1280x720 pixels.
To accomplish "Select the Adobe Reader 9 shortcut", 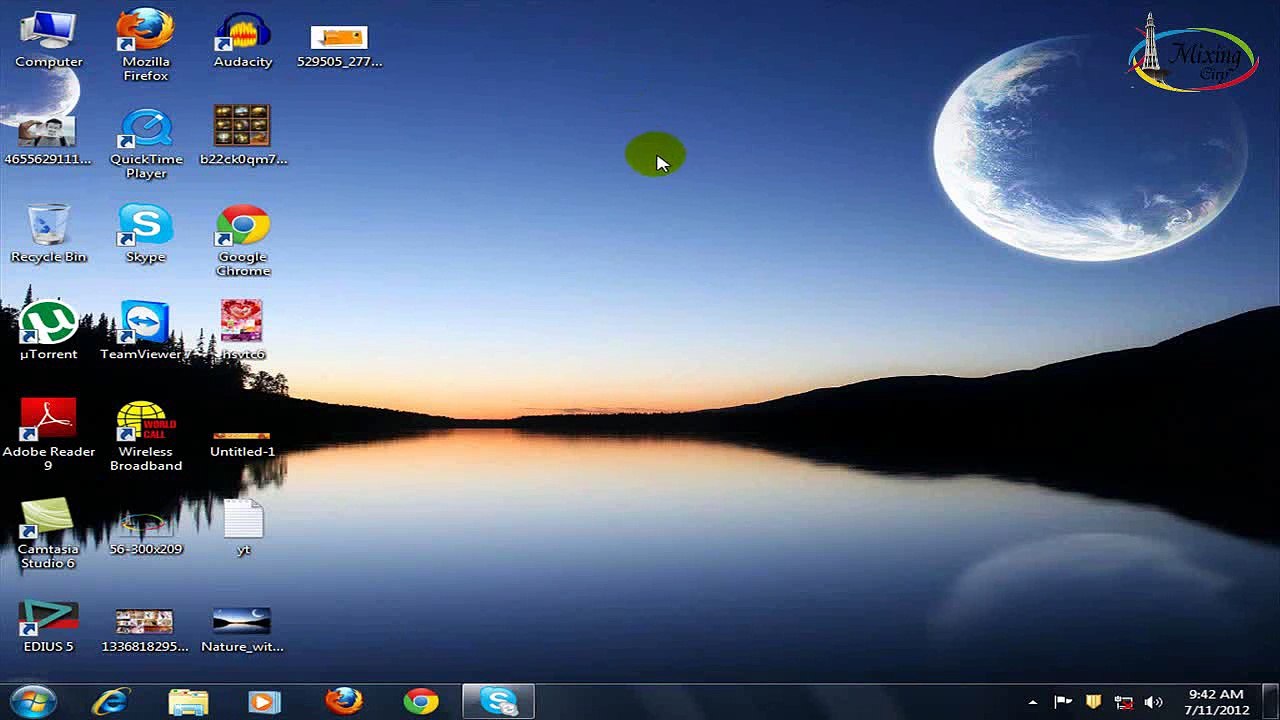I will click(48, 435).
